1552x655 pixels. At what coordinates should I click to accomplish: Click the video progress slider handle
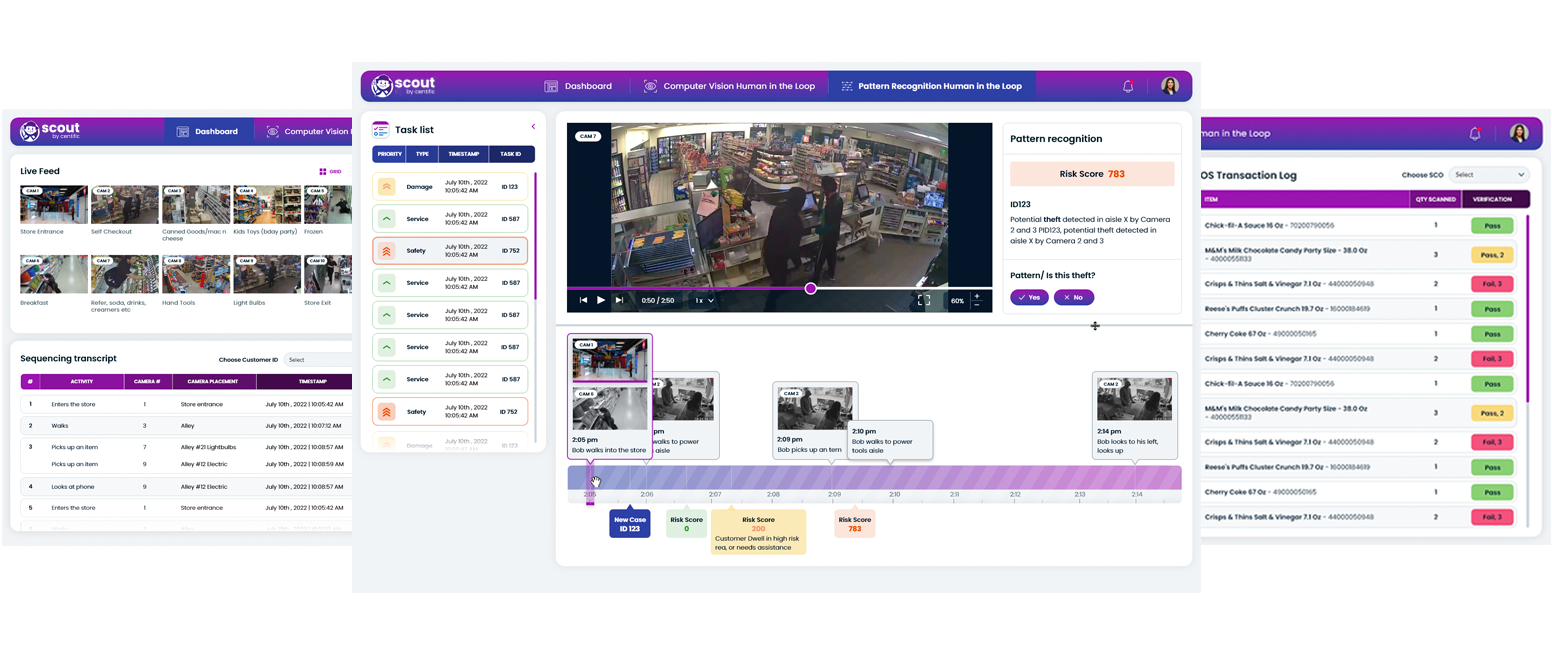coord(810,288)
